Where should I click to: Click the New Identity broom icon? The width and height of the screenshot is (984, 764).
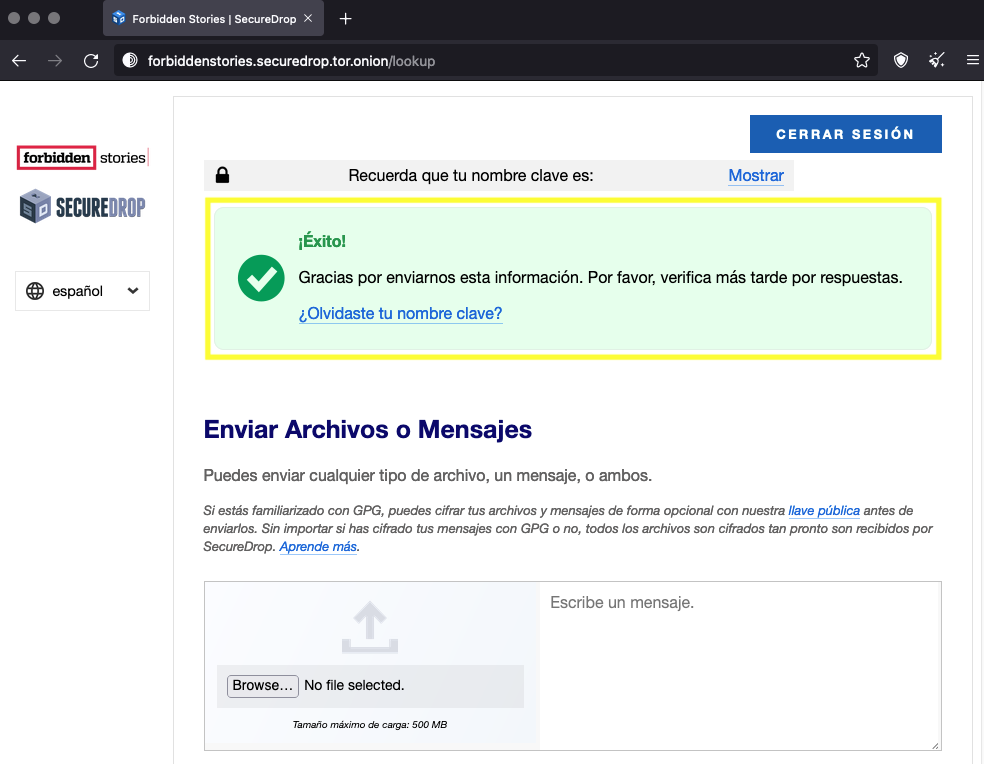pos(937,61)
